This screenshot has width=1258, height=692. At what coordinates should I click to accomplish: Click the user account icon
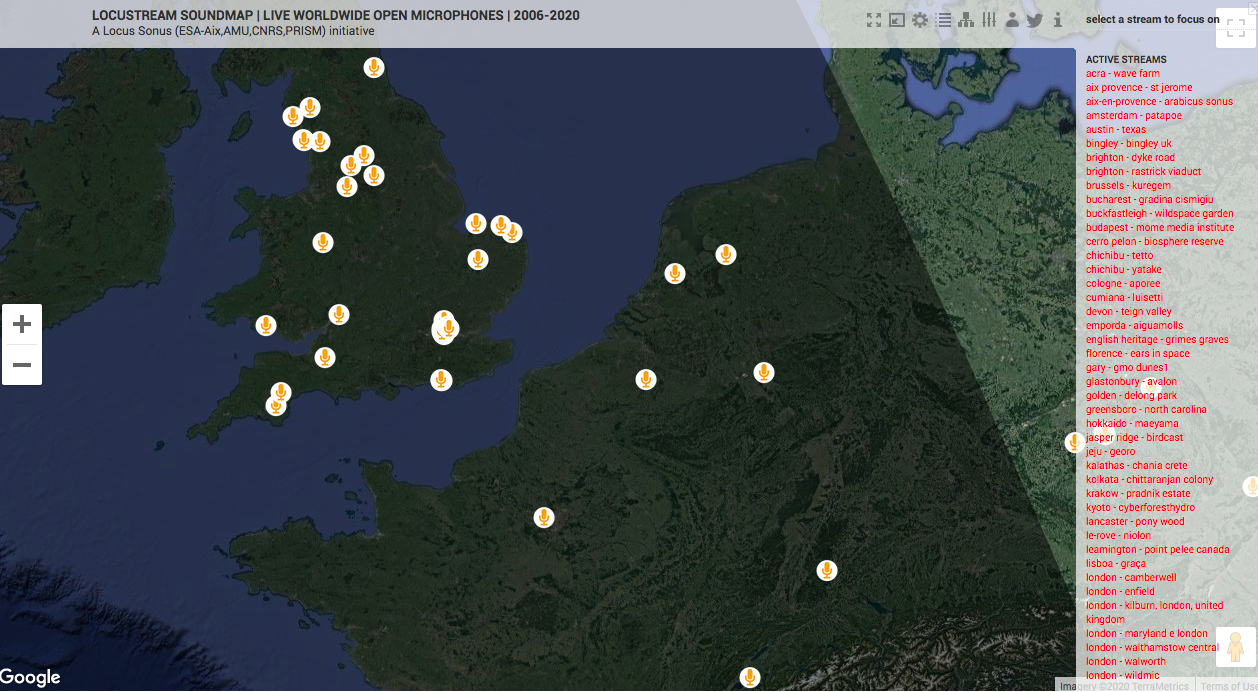click(x=1012, y=20)
